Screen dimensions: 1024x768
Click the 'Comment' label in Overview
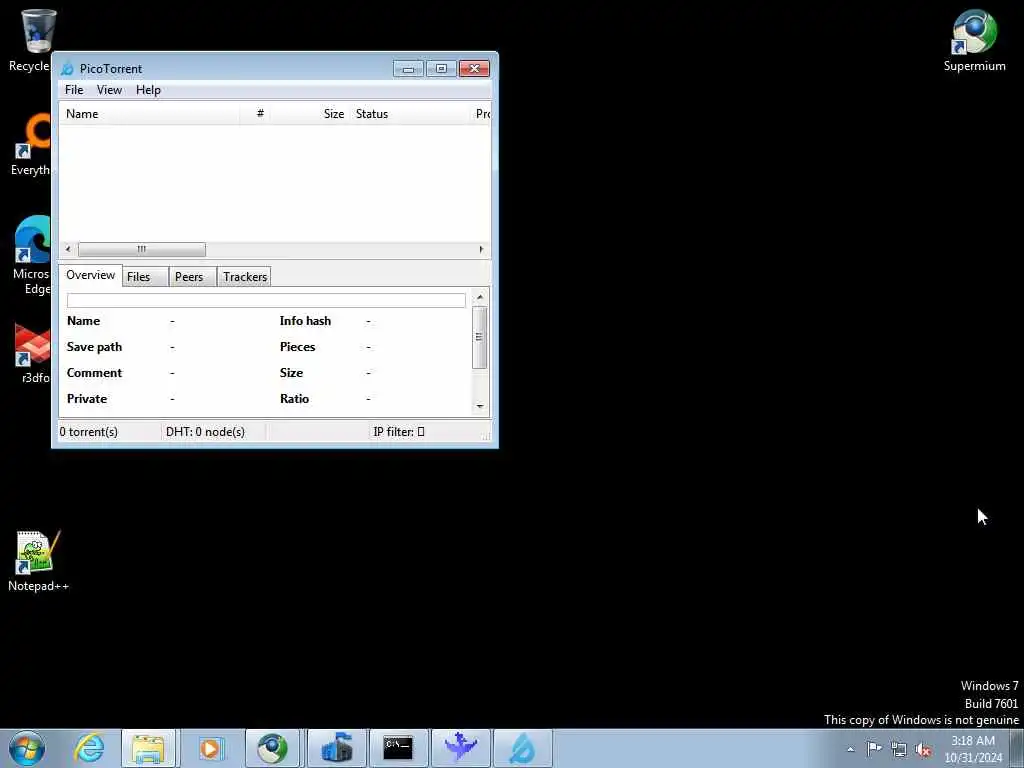(94, 373)
